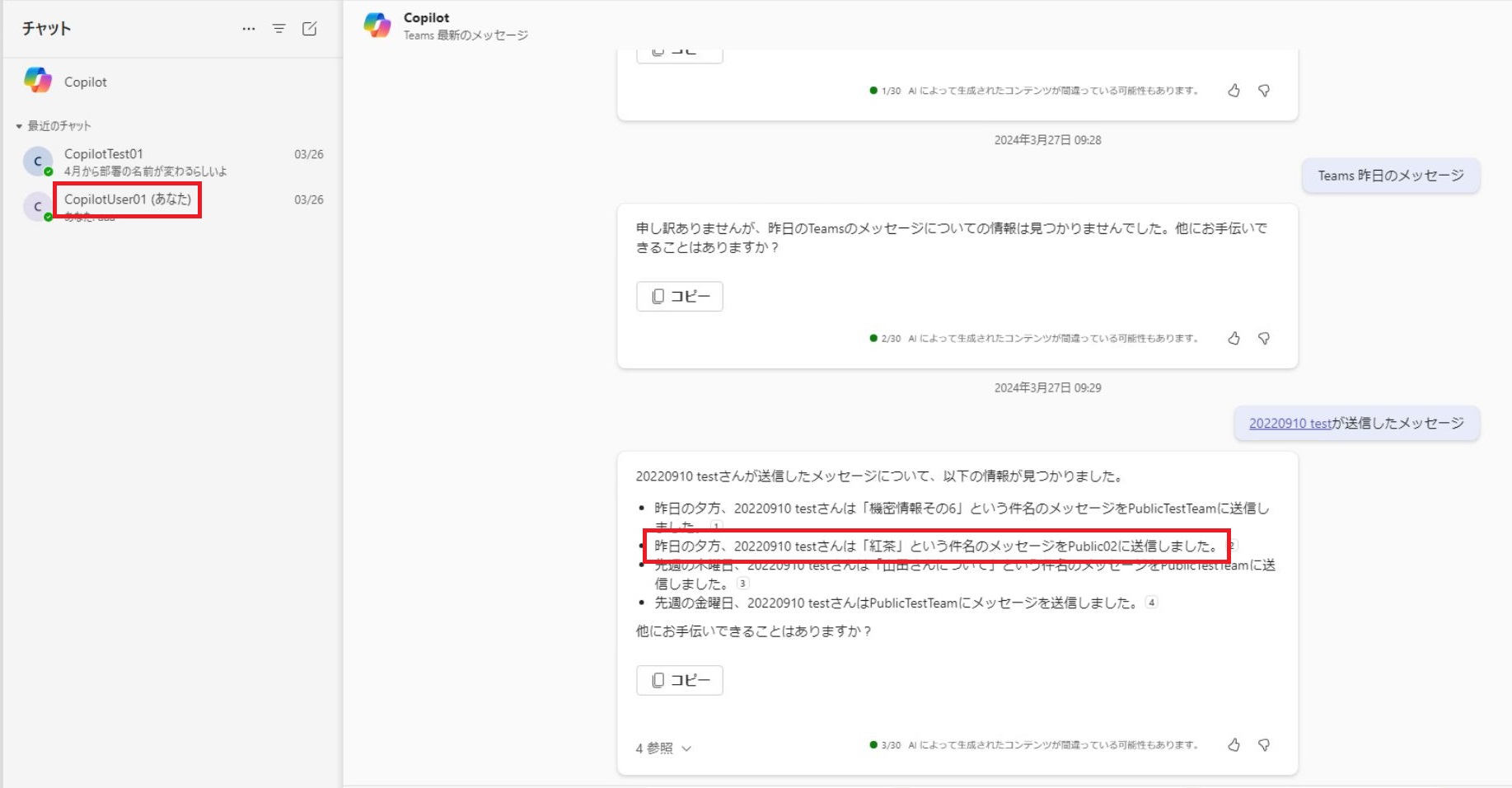Select the 20220910 testが送信したメッセージ bubble
Image resolution: width=1512 pixels, height=788 pixels.
coord(1356,424)
